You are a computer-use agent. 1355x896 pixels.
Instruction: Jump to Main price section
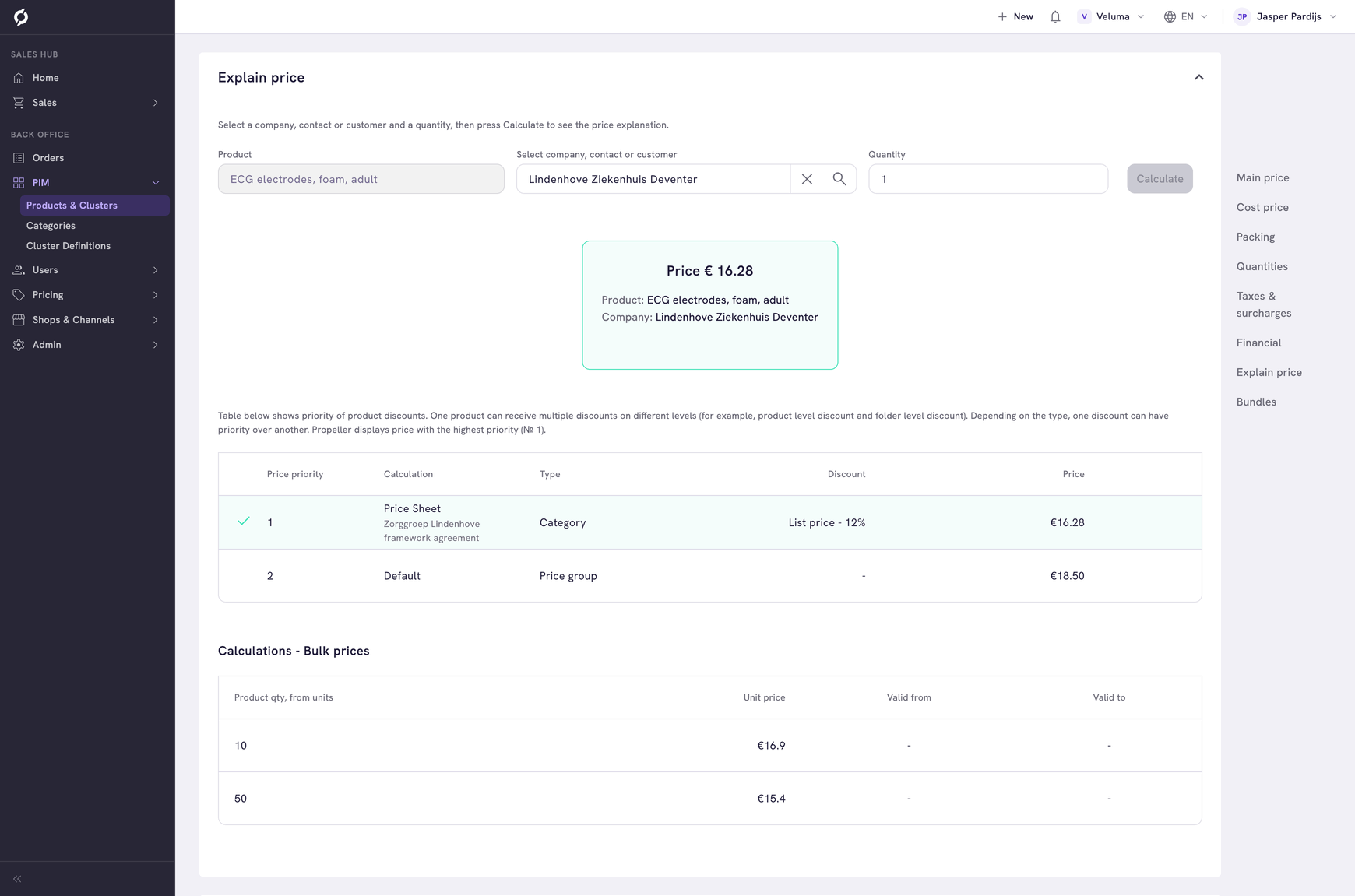pos(1262,177)
